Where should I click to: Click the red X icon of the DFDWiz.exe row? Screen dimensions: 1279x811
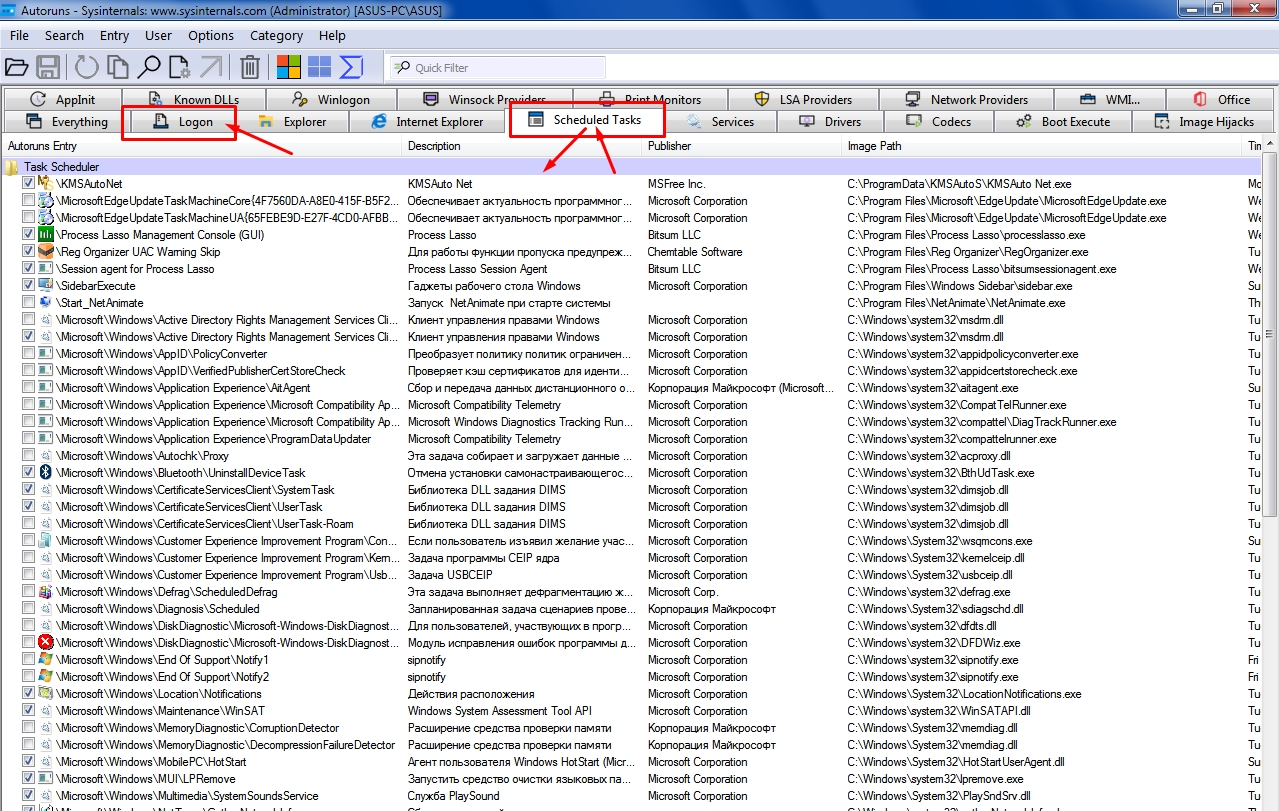click(x=45, y=643)
